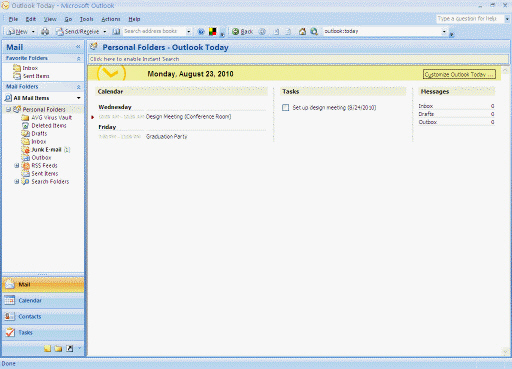Open Sent Items under Favorite Folders
Screen dimensions: 512x369
pos(31,76)
